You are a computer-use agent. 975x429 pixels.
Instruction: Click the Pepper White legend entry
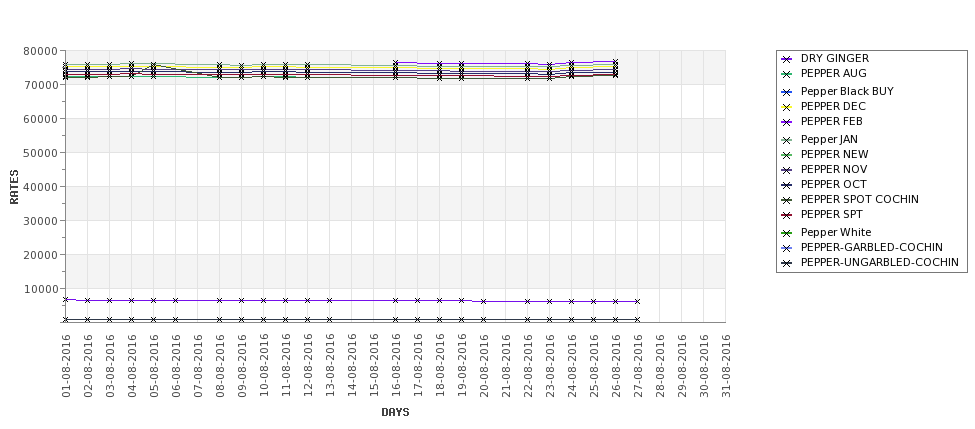826,232
